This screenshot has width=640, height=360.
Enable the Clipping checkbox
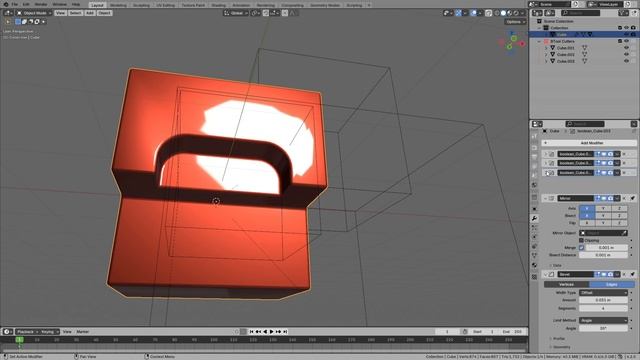click(x=582, y=240)
